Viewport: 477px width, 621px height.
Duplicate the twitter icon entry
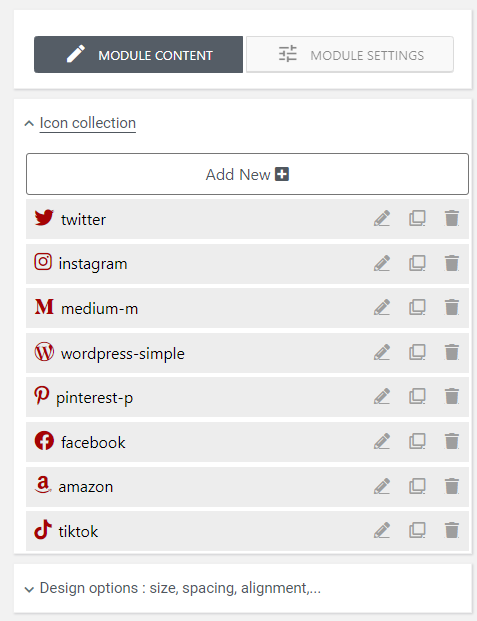[x=417, y=219]
